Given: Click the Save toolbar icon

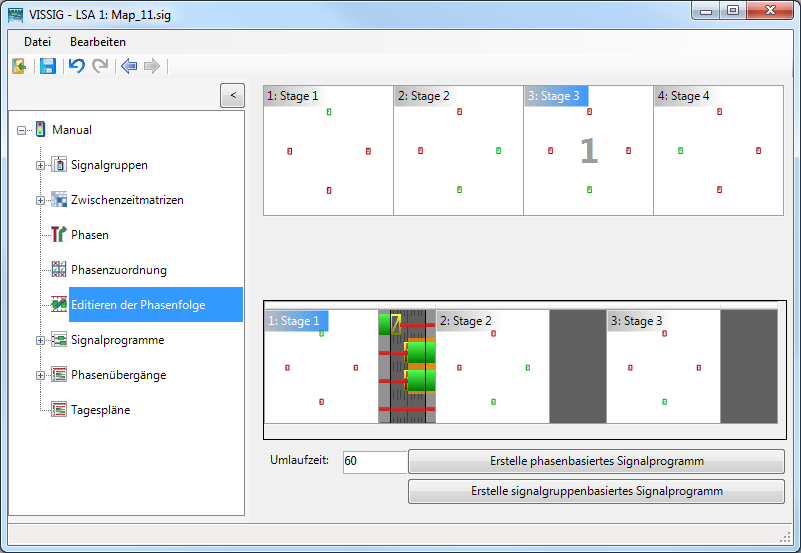Looking at the screenshot, I should pyautogui.click(x=47, y=66).
